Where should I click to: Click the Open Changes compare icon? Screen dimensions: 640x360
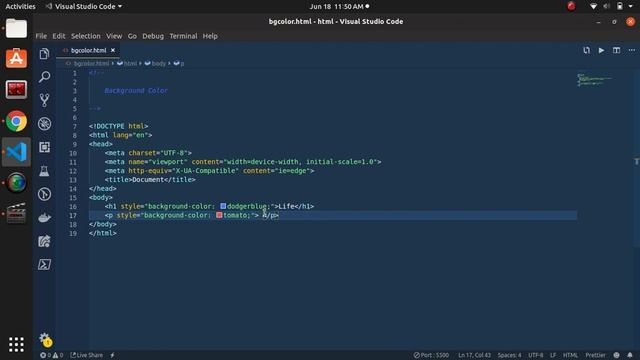[x=586, y=50]
